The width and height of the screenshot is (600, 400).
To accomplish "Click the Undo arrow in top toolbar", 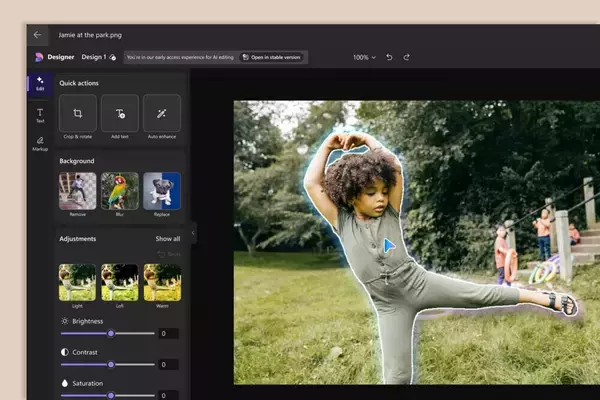I will pos(389,57).
